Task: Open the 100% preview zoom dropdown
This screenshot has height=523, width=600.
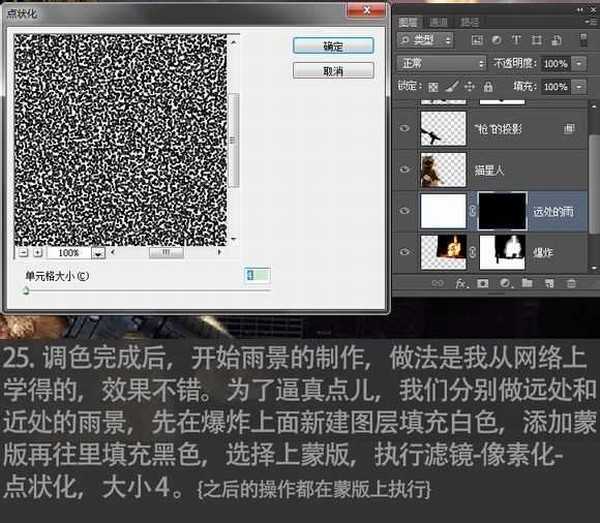Action: [98, 254]
